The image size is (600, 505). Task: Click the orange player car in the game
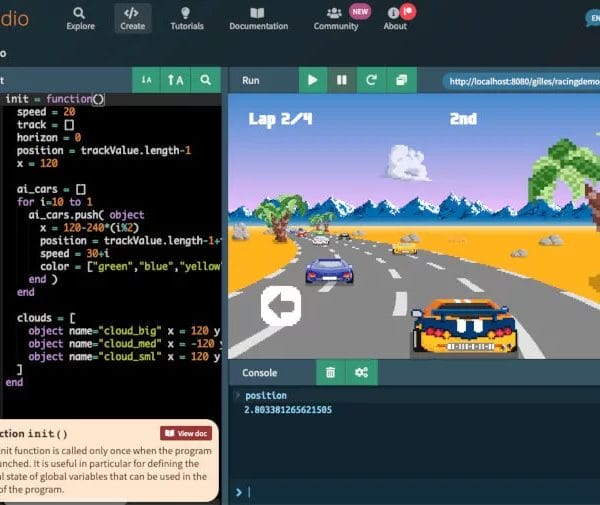[464, 327]
